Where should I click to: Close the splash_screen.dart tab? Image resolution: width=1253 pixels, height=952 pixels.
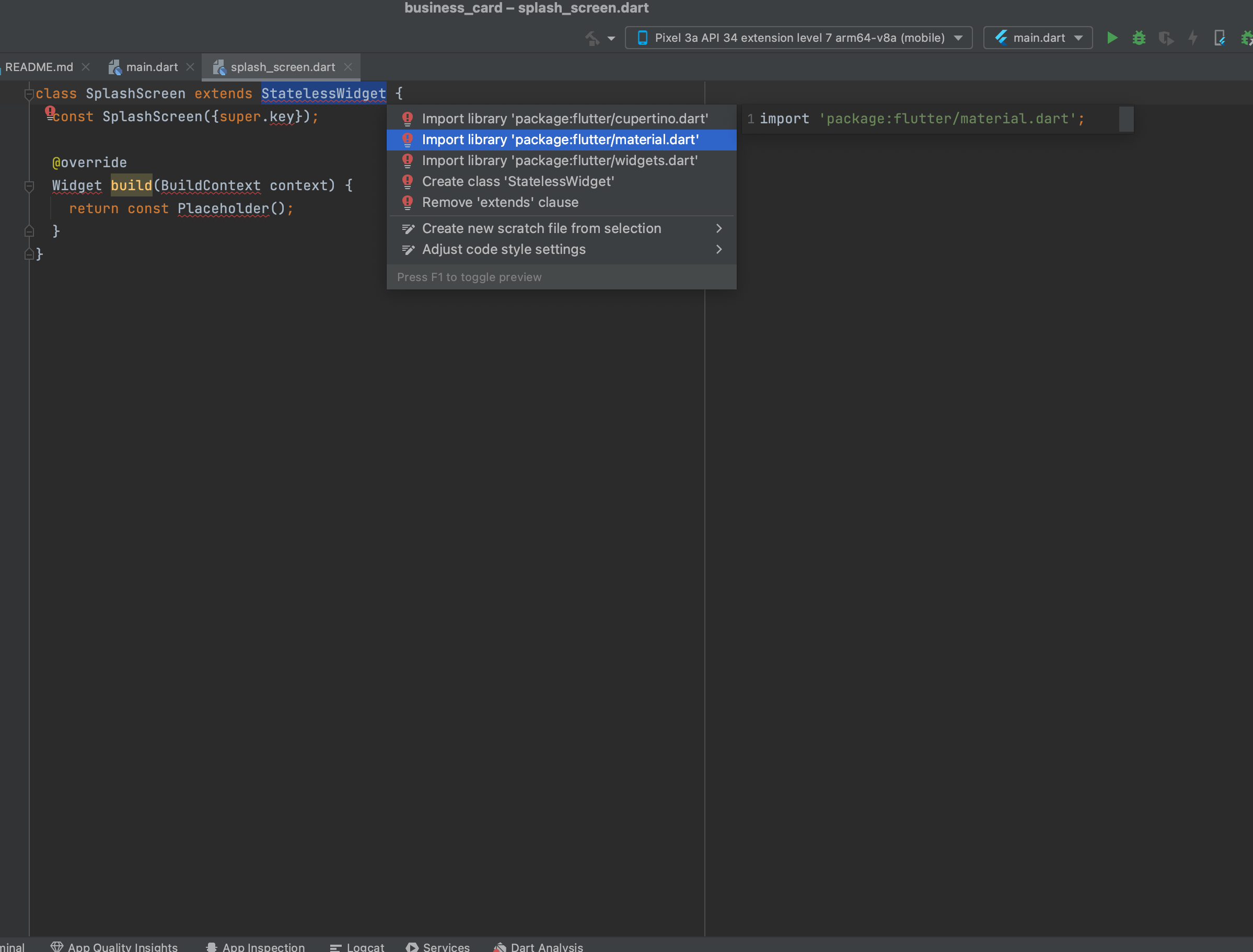pyautogui.click(x=348, y=67)
